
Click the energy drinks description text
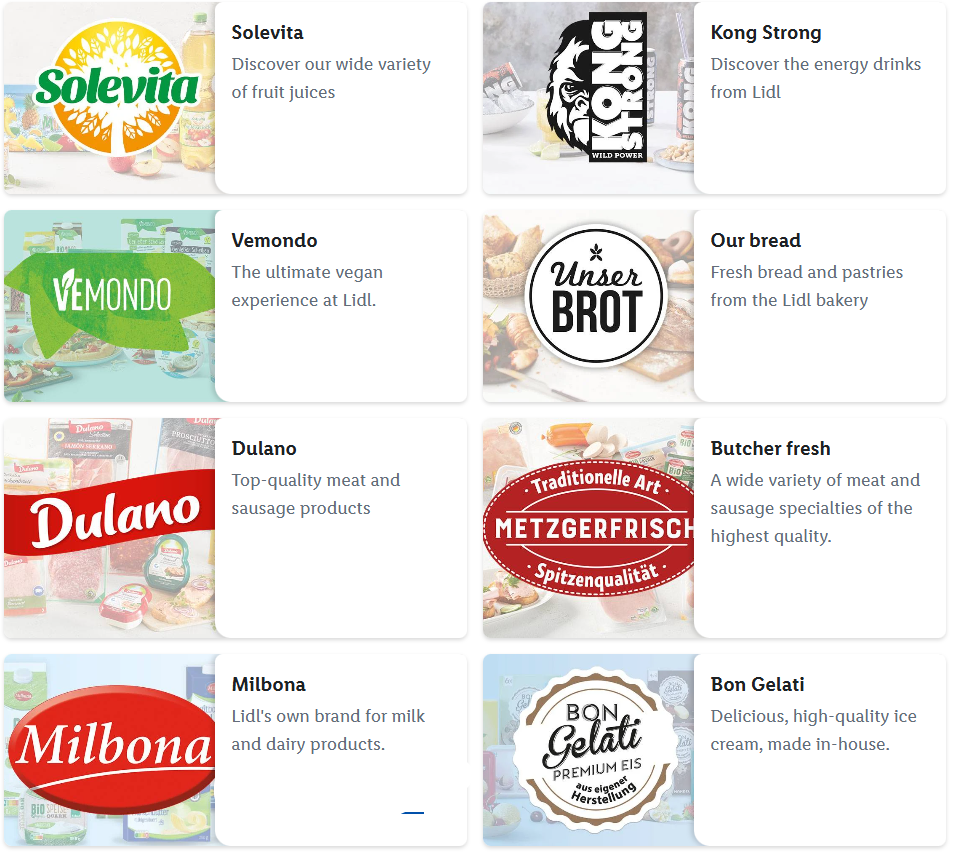(815, 78)
